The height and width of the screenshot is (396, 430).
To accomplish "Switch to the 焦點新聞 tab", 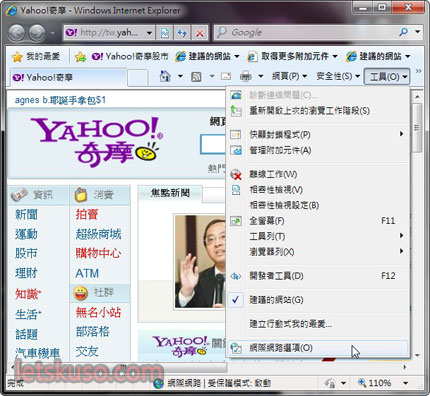I will [x=170, y=193].
